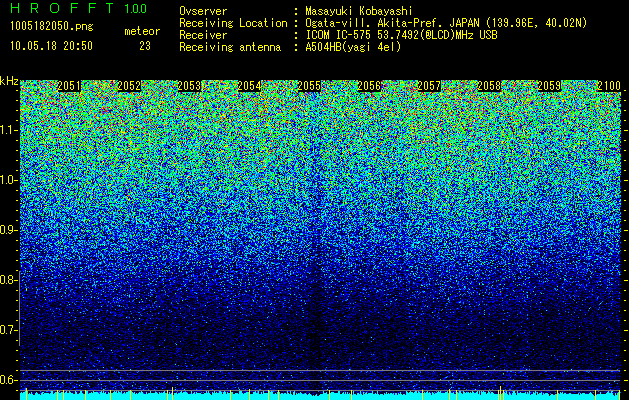Click the Receiving Location label
This screenshot has width=629, height=400.
[233, 23]
